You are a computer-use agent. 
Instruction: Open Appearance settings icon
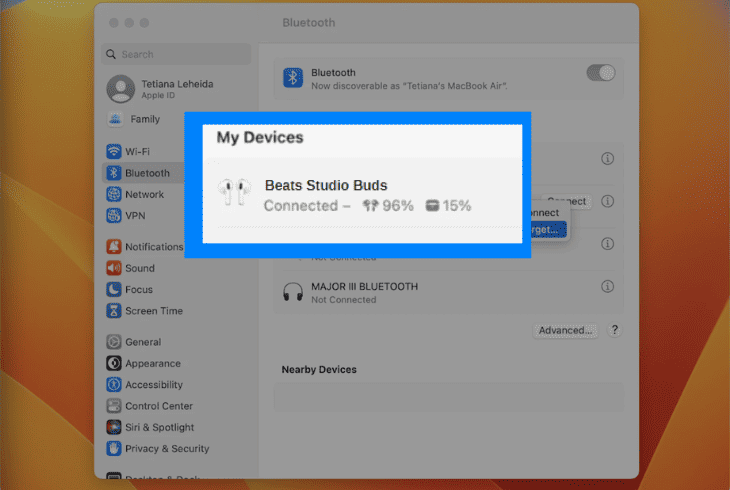pyautogui.click(x=114, y=363)
